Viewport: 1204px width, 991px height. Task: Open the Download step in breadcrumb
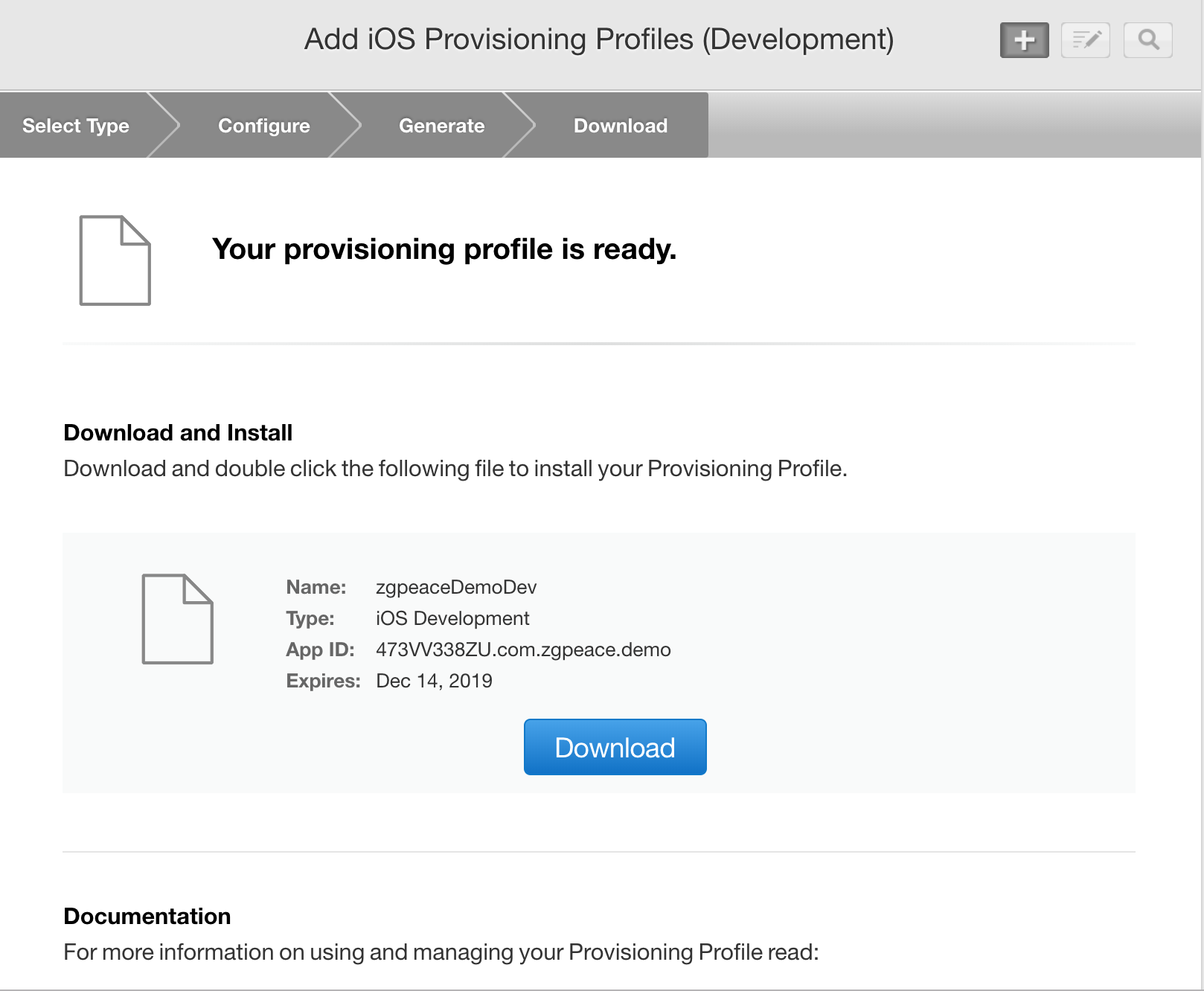pyautogui.click(x=620, y=126)
